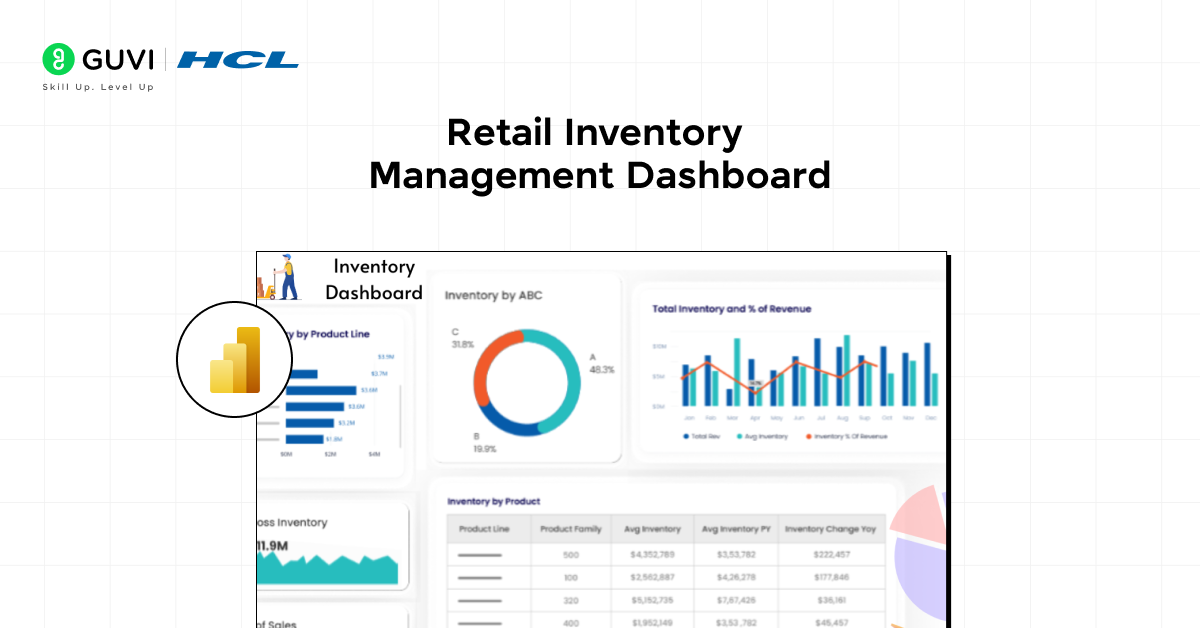
Task: Click the '$5,152,735' Avg Inventory cell
Action: click(x=653, y=600)
